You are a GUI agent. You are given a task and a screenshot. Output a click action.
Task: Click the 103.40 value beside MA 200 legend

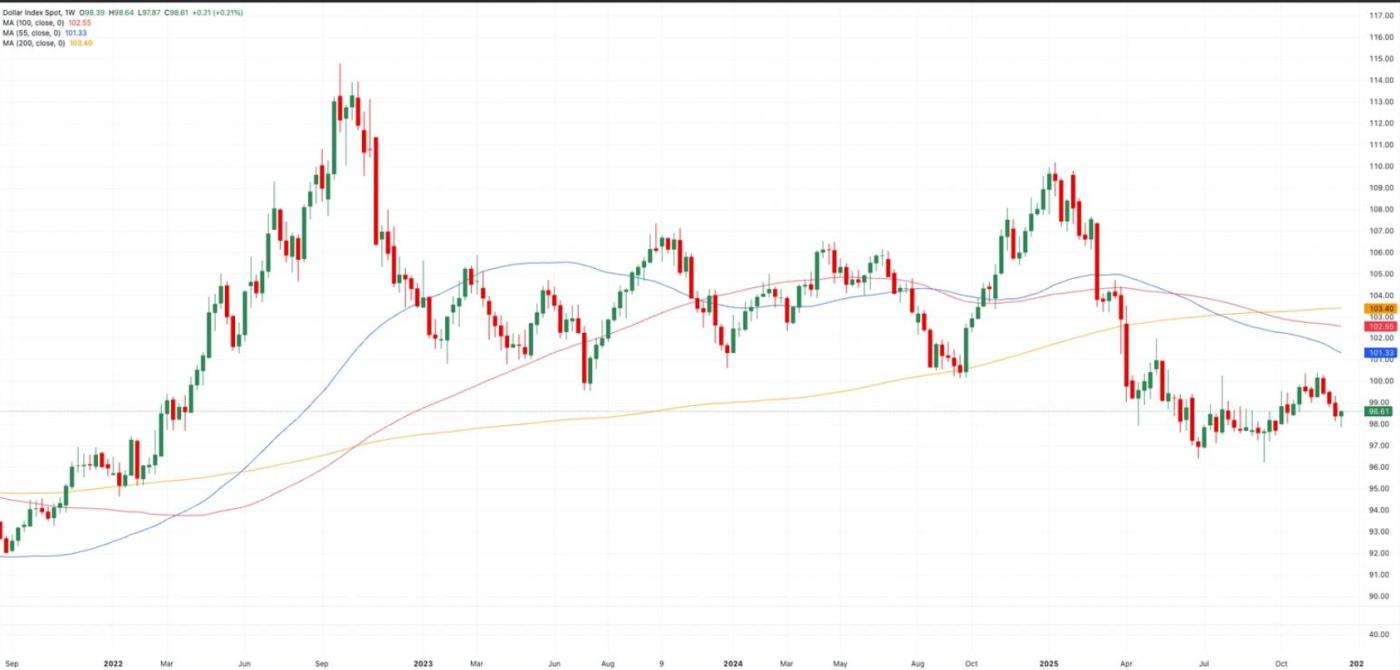click(x=81, y=43)
